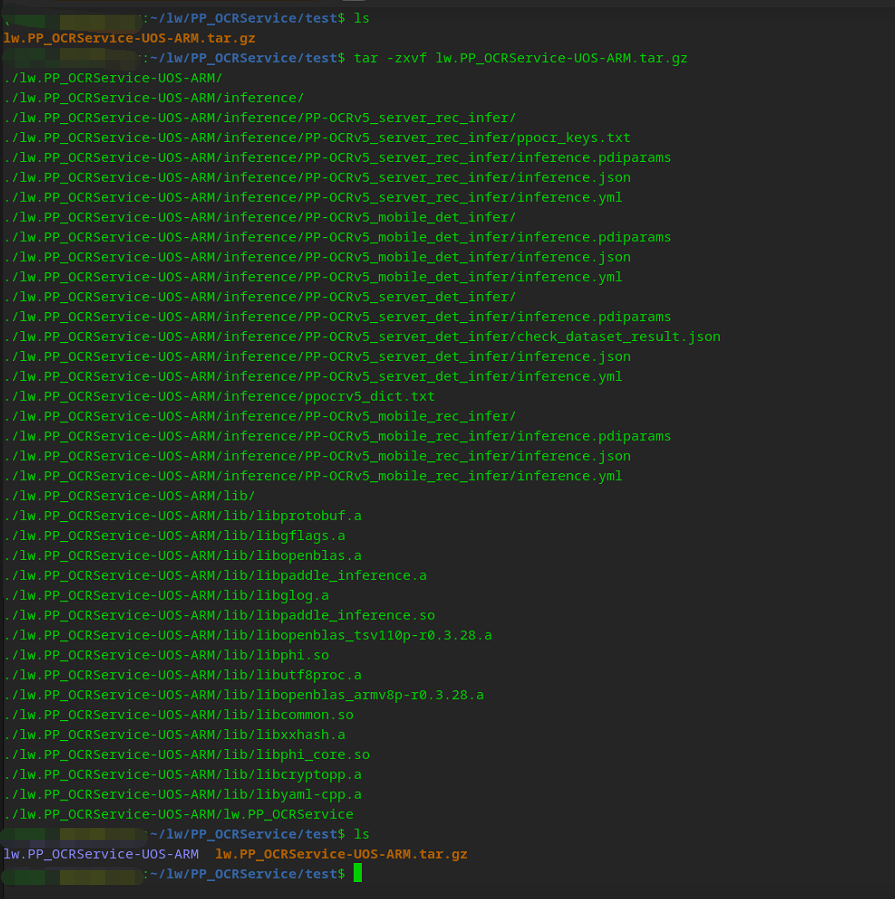Click the PP-OCRv5_mobile_rec_infer/ directory line

coord(260,416)
